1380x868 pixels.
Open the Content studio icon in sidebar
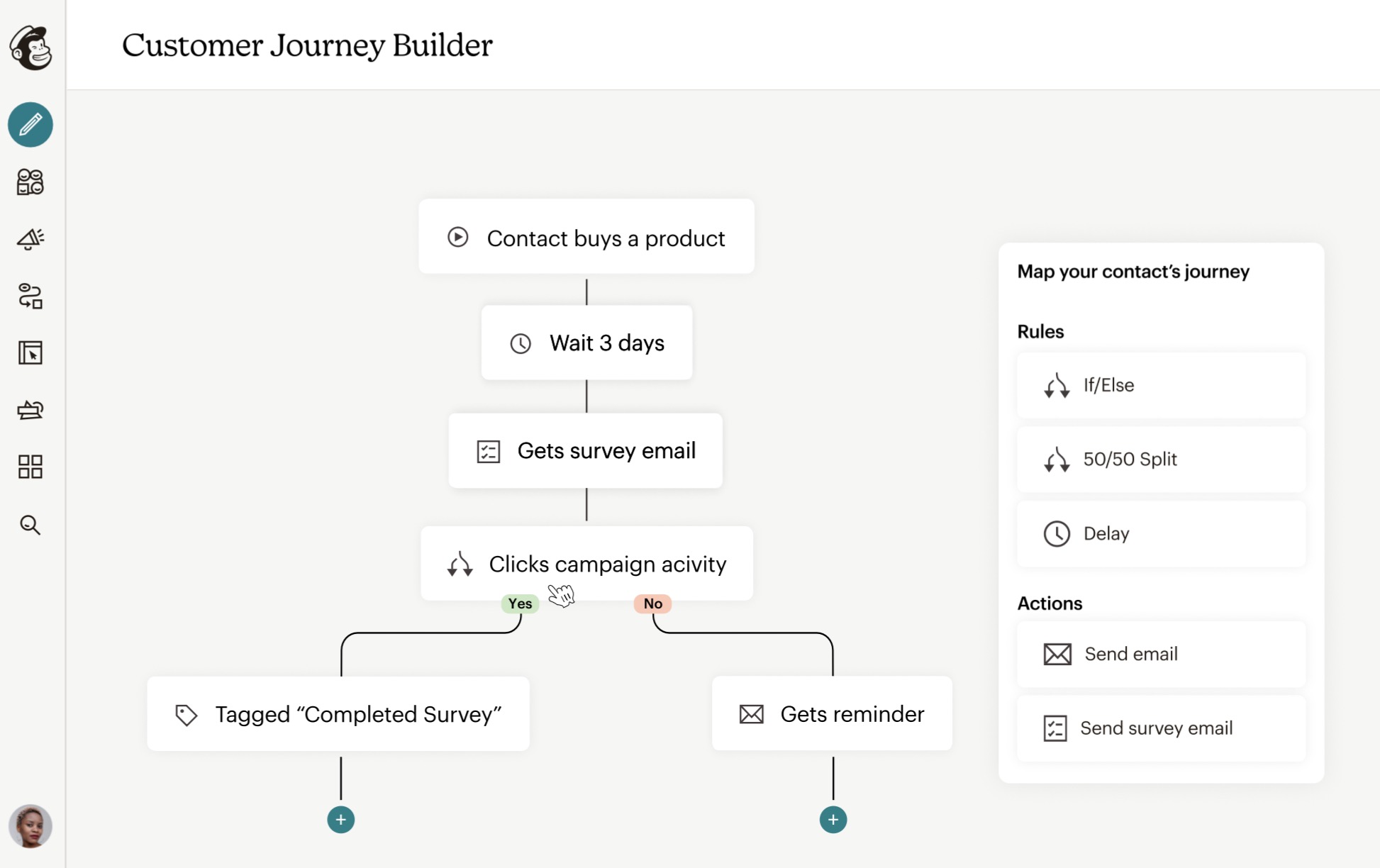click(30, 410)
